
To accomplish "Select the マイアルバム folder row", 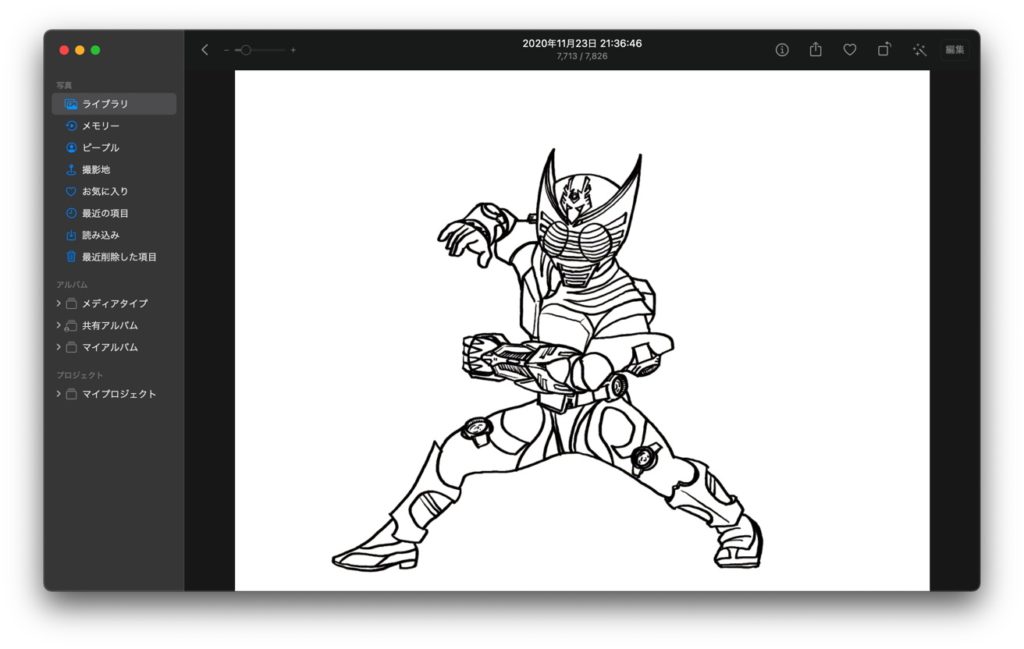I will 114,347.
